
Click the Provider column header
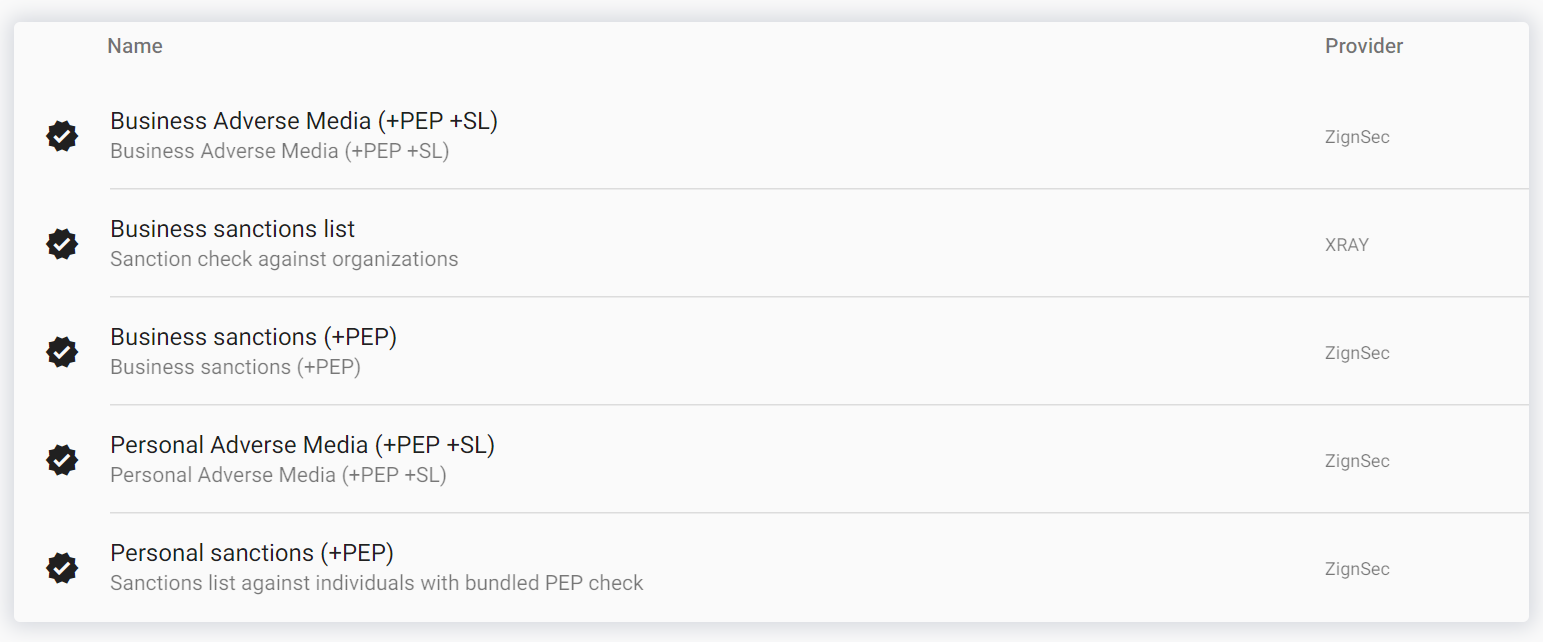1364,46
